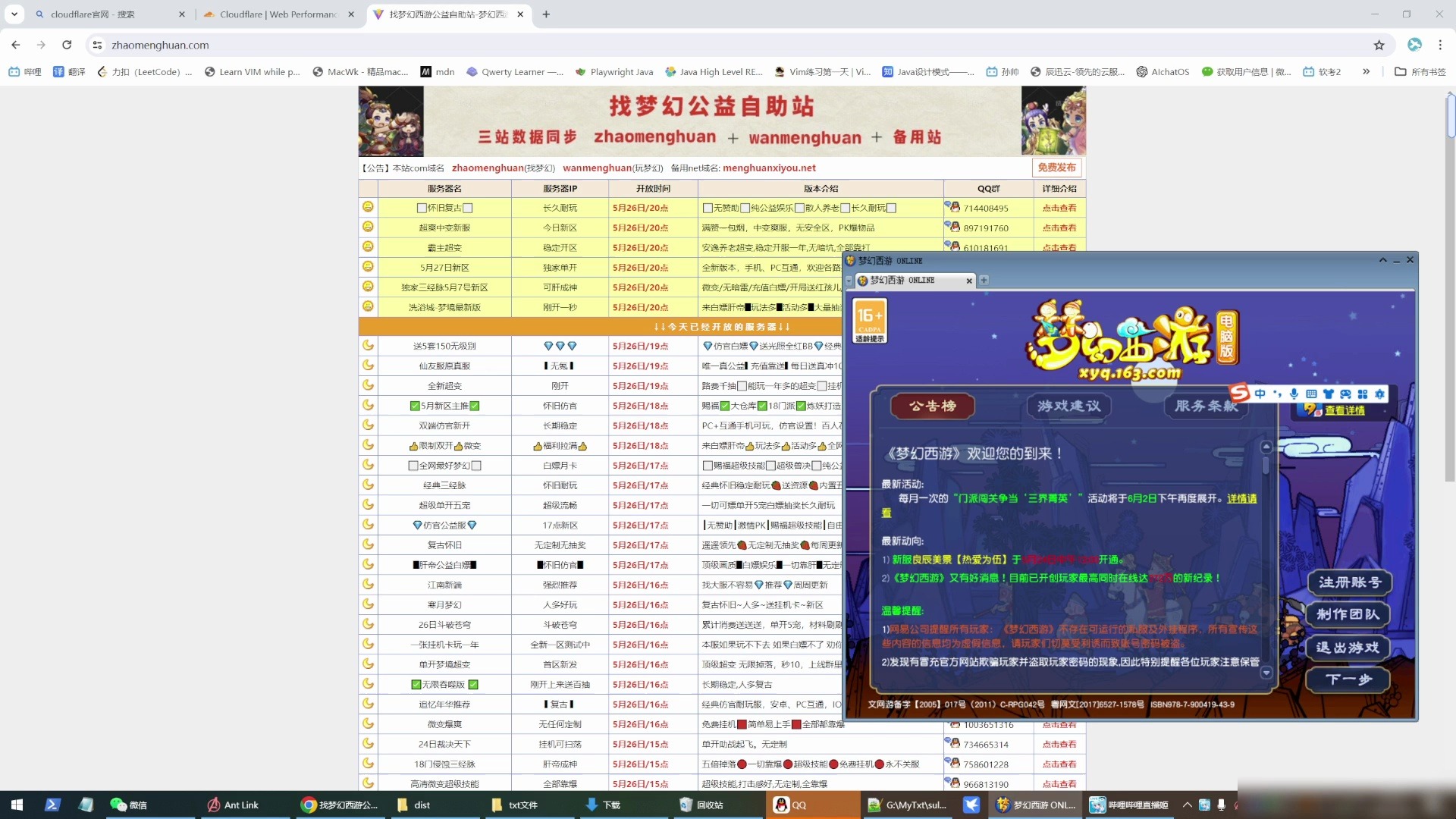Select 梦幻西游 ONLINE tab in game window

point(914,280)
